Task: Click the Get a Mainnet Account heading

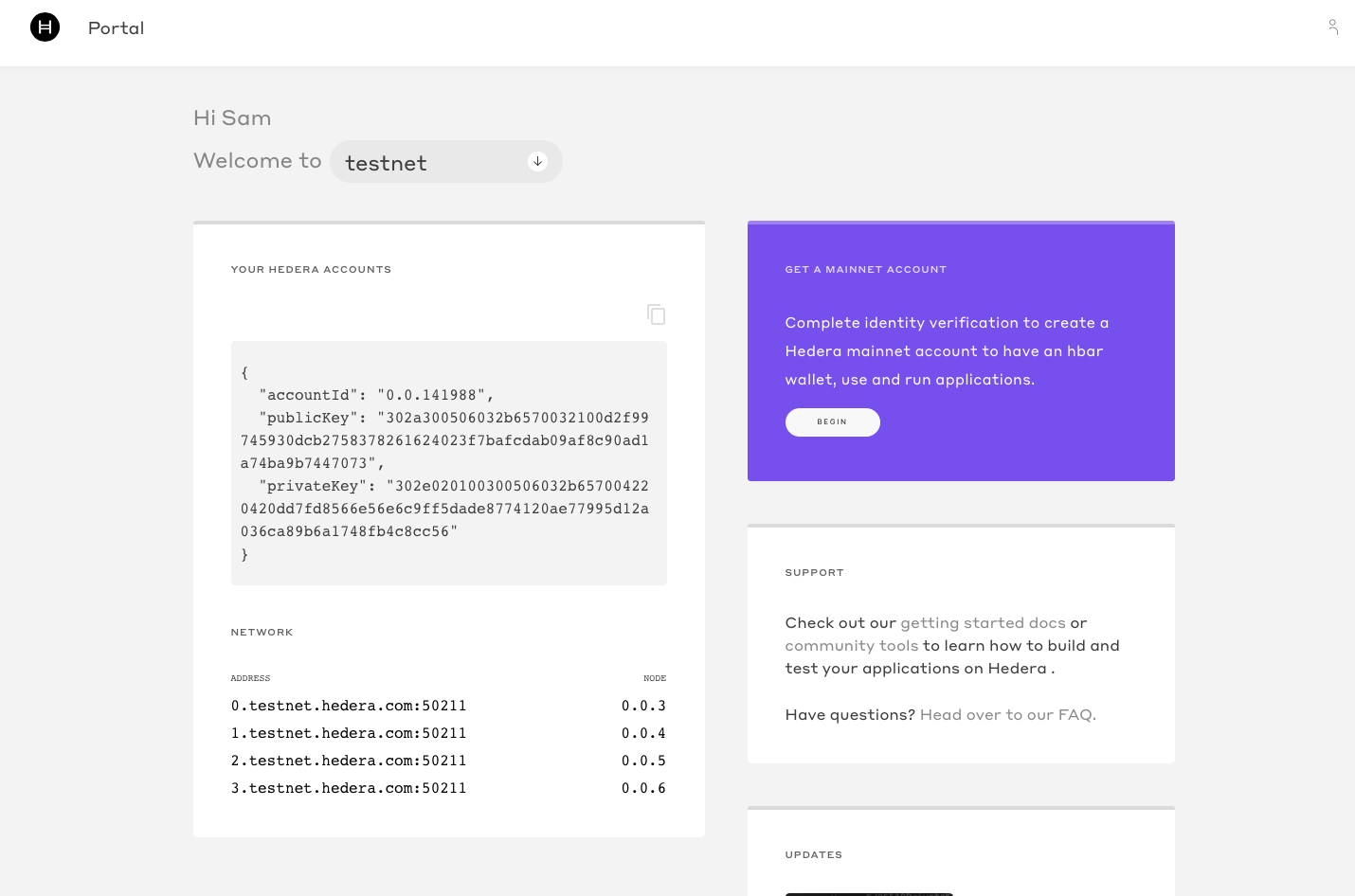Action: [x=866, y=270]
